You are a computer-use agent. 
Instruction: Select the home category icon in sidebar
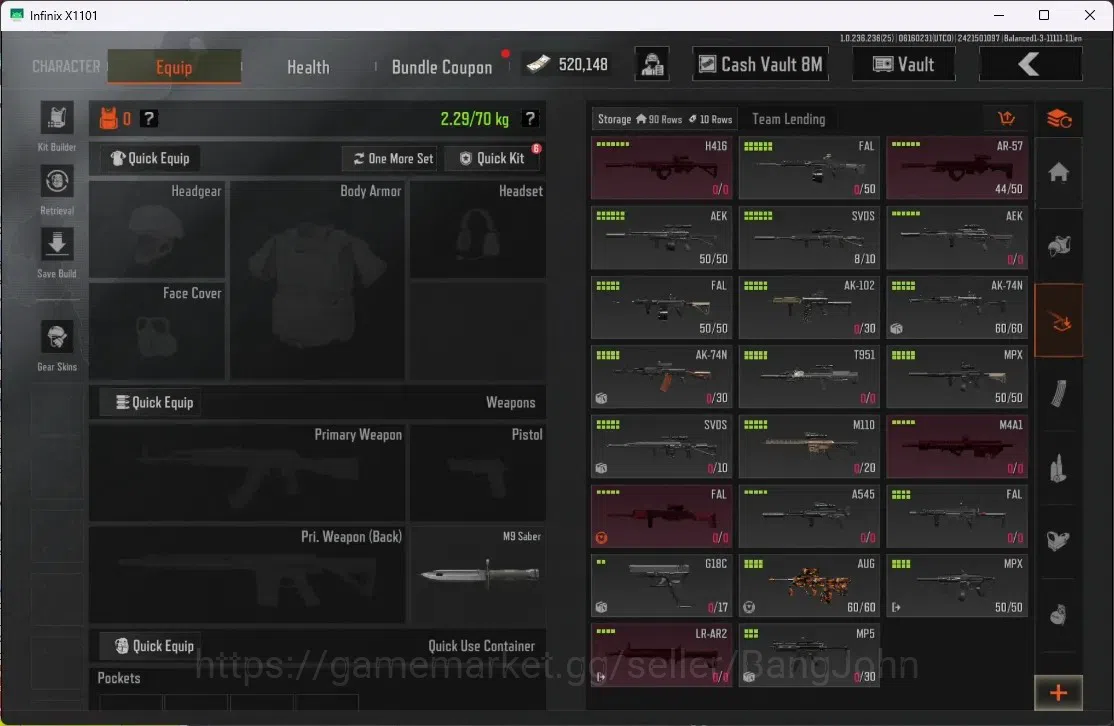1059,173
